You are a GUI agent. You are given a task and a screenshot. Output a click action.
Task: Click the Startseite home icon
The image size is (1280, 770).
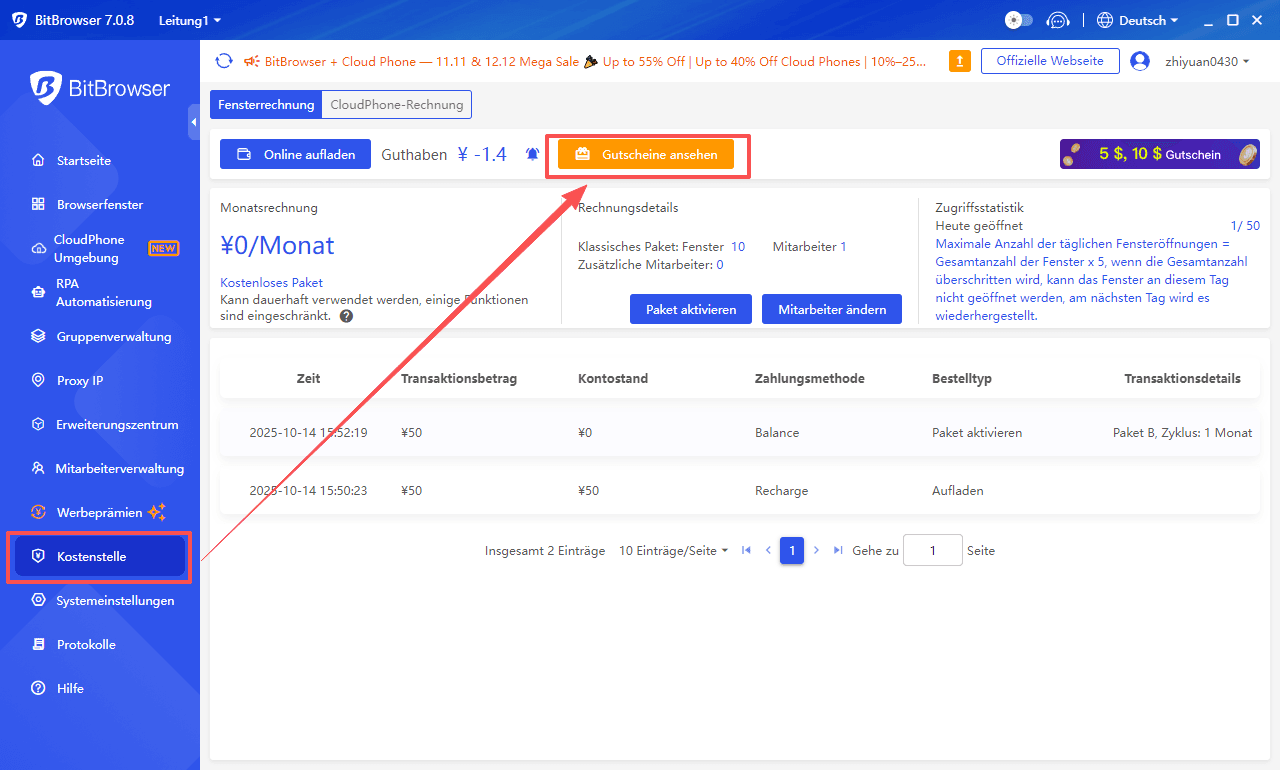(x=38, y=160)
